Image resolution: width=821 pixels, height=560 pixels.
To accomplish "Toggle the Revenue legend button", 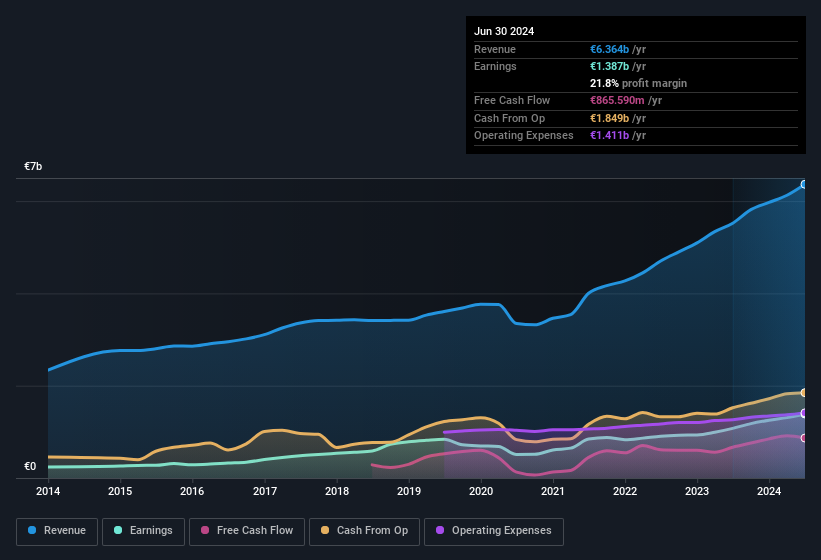I will [x=57, y=532].
